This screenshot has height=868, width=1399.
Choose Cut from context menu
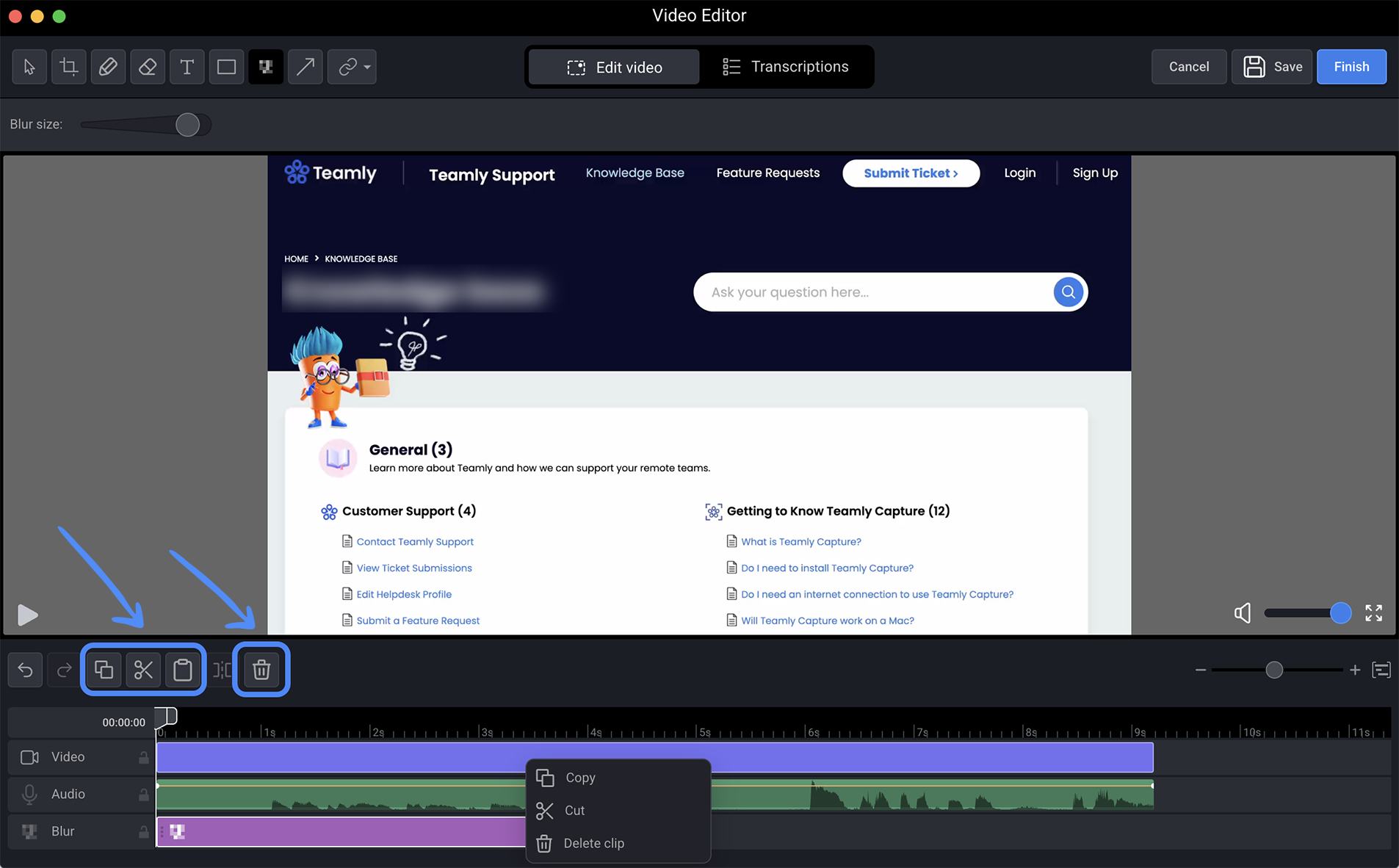(618, 811)
